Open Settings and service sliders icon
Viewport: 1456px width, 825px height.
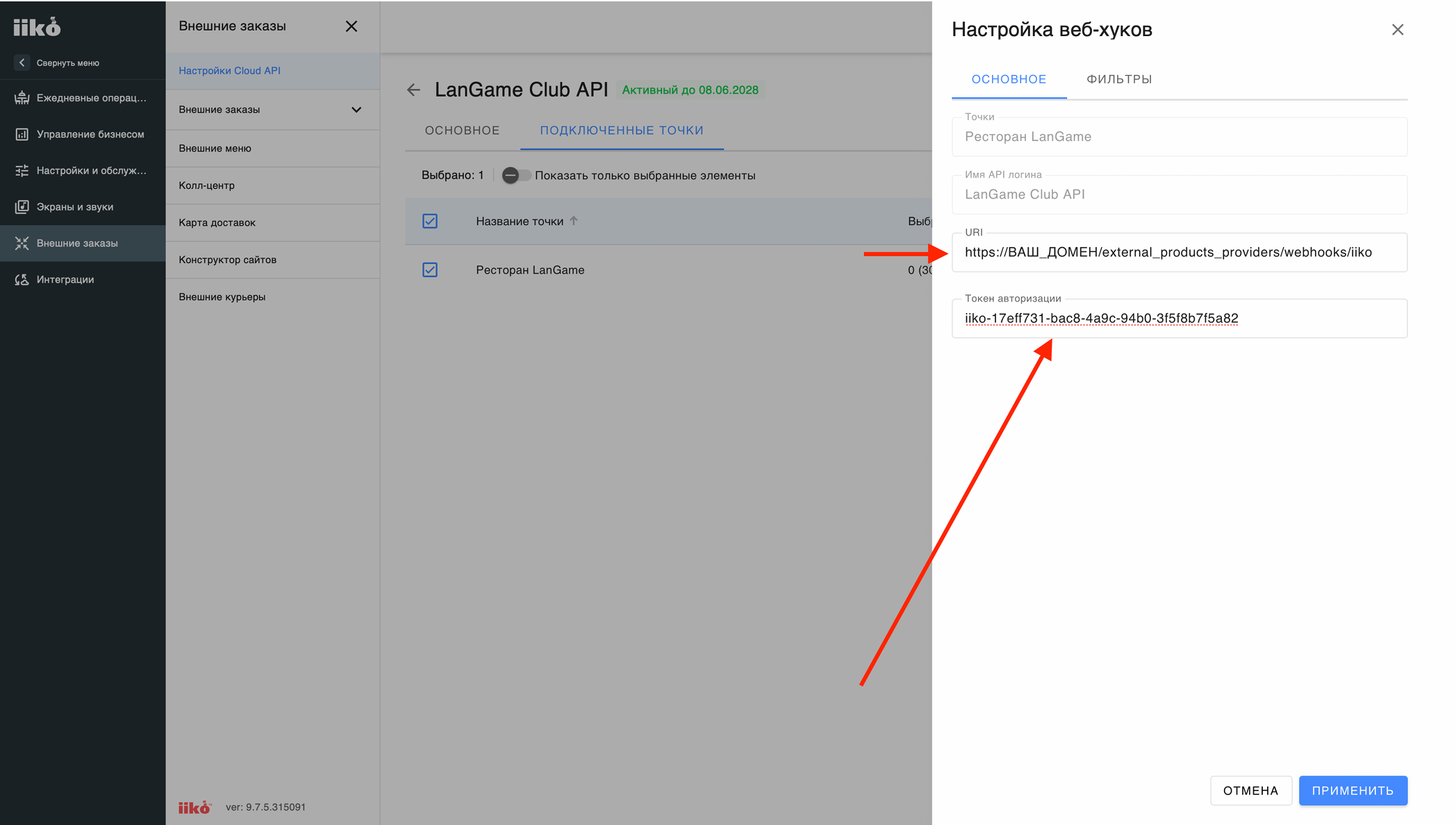[x=22, y=170]
